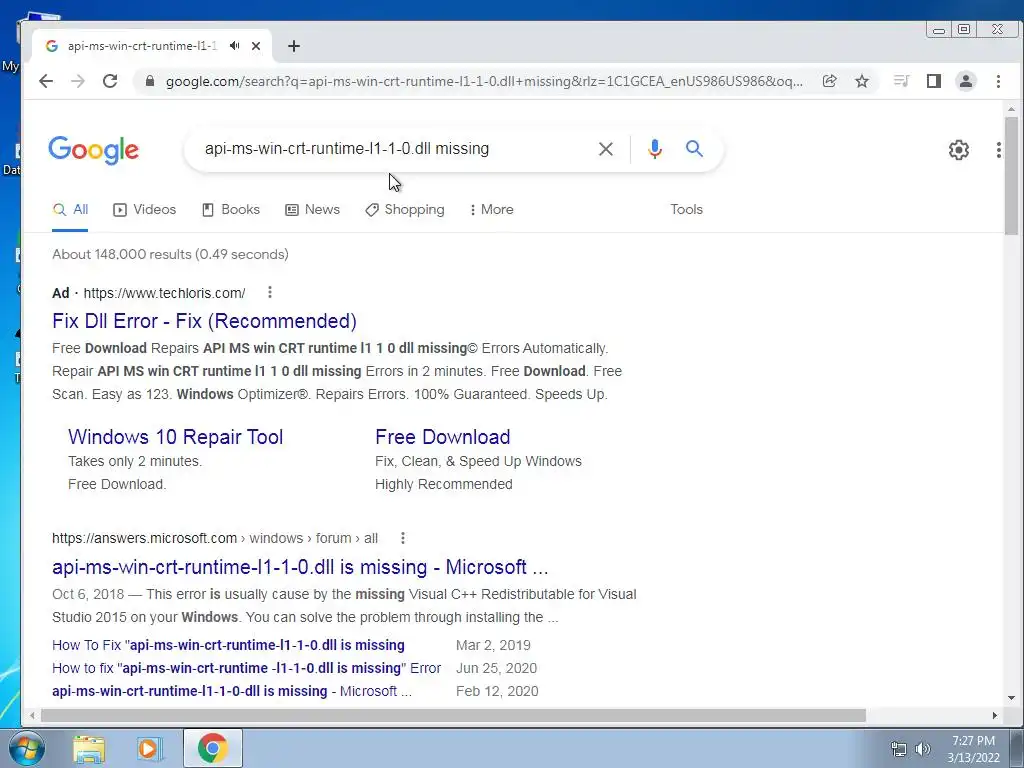Viewport: 1024px width, 768px height.
Task: Switch to the Videos tab
Action: tap(145, 210)
